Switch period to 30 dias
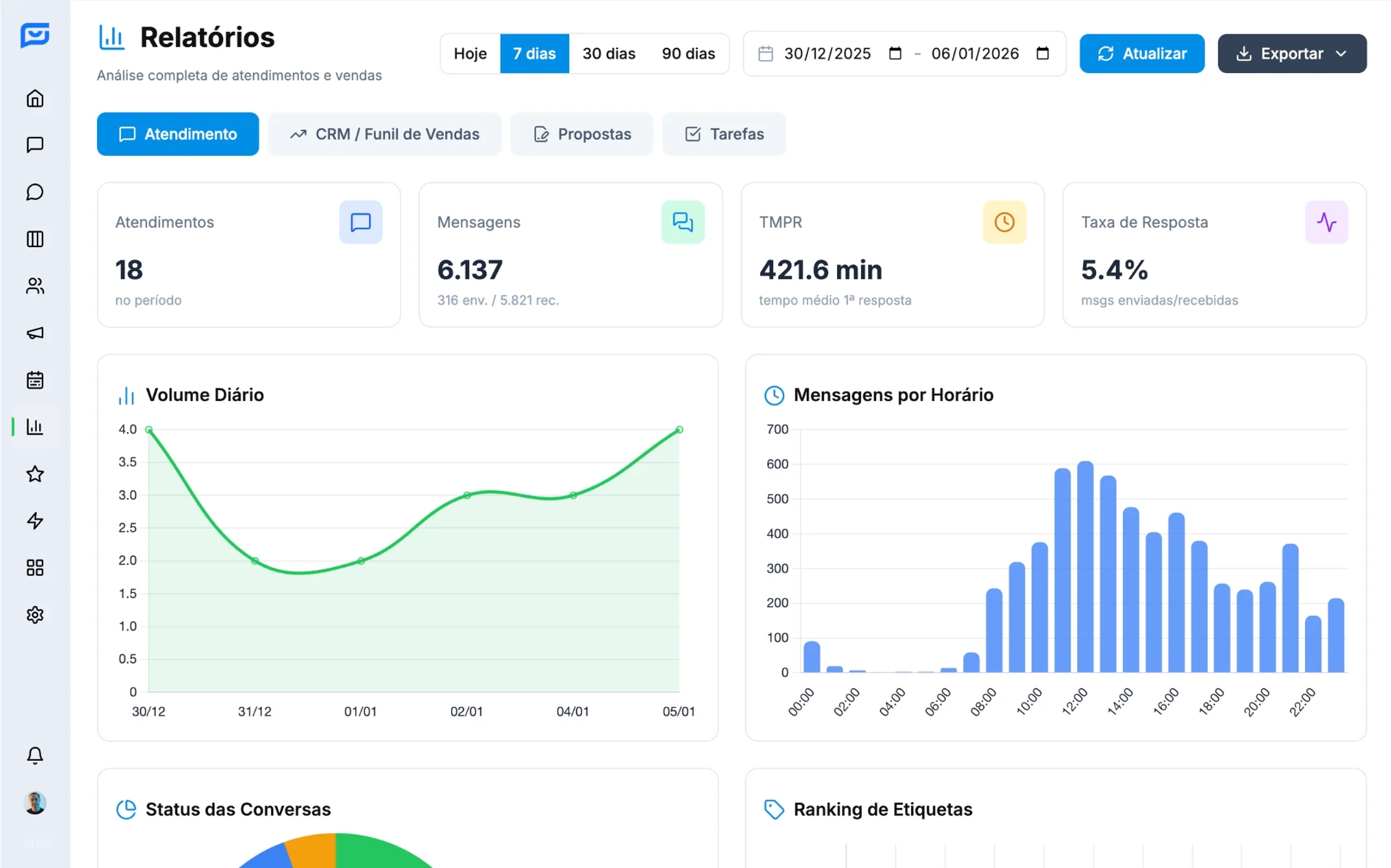The width and height of the screenshot is (1391, 868). point(608,54)
